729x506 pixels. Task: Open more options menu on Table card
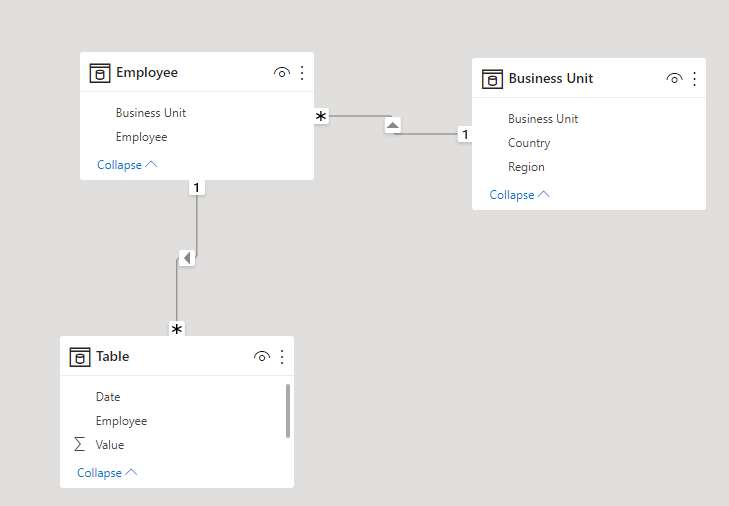coord(282,357)
